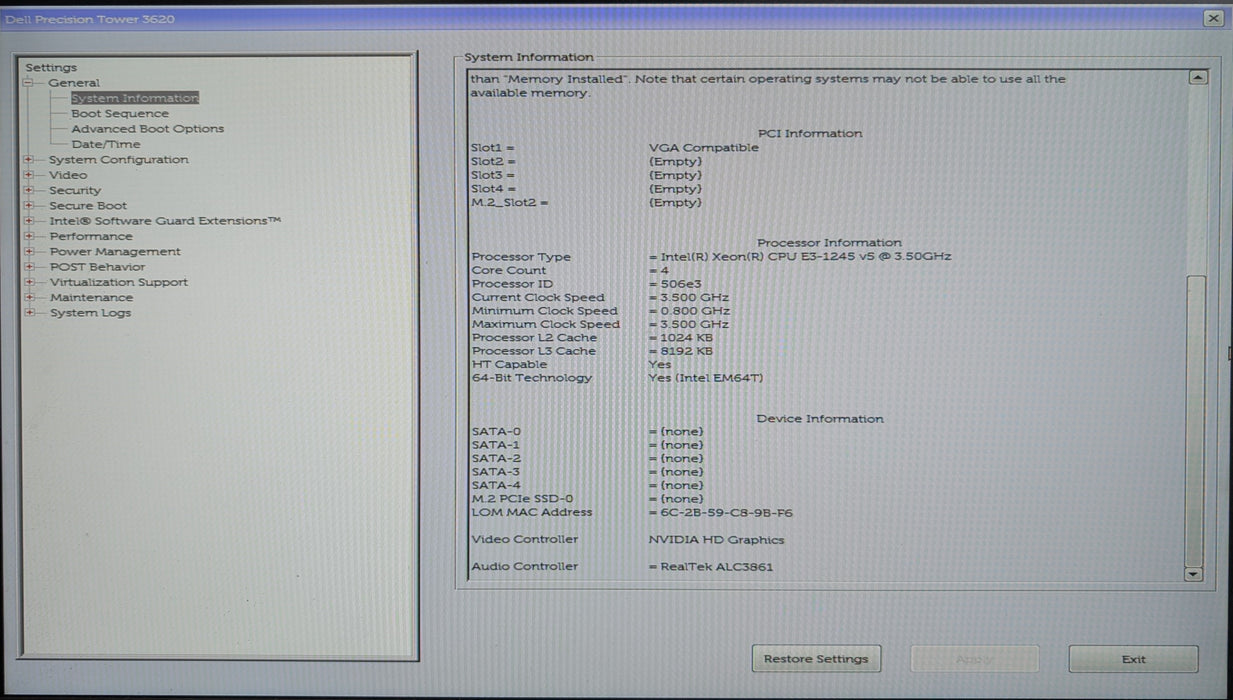Select the Virtualization Support label
Image resolution: width=1233 pixels, height=700 pixels.
point(119,282)
